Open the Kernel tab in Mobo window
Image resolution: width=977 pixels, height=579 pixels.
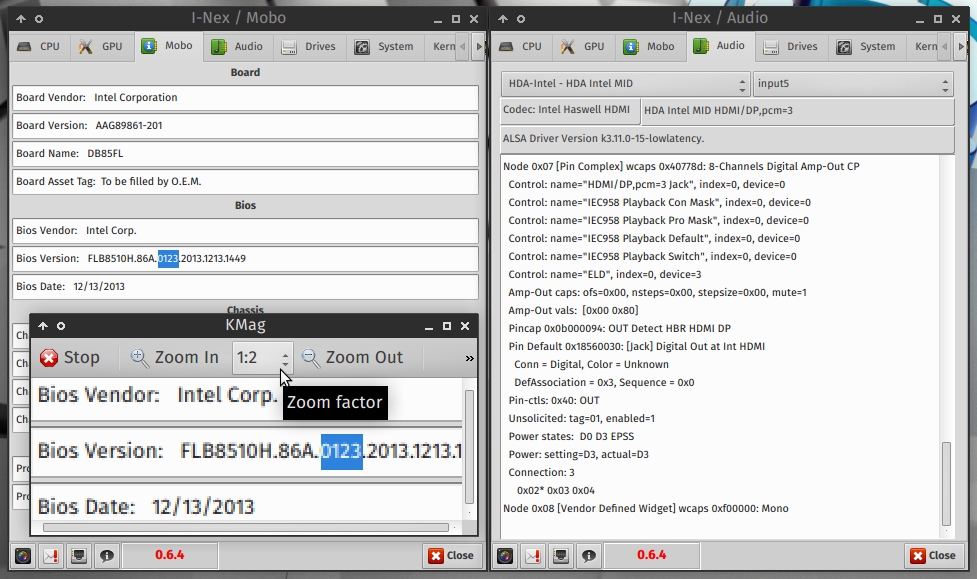(441, 47)
